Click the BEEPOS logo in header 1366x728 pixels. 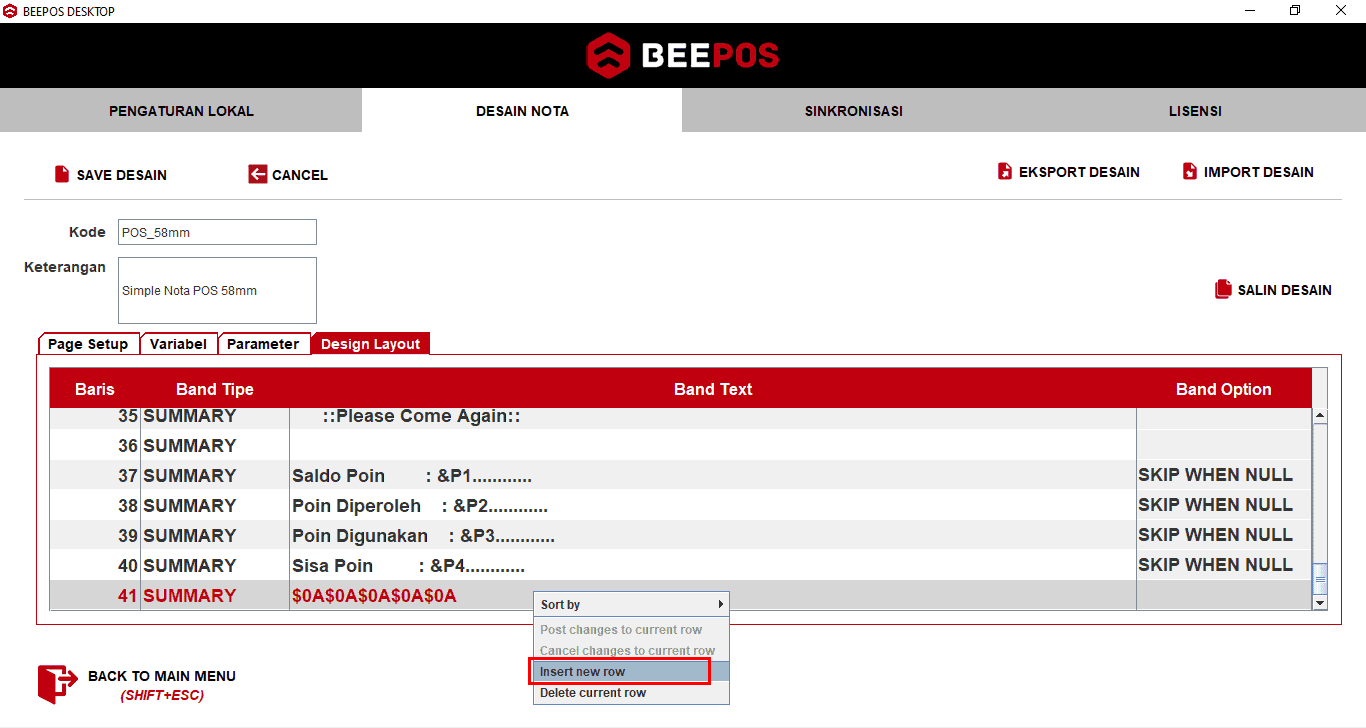683,55
